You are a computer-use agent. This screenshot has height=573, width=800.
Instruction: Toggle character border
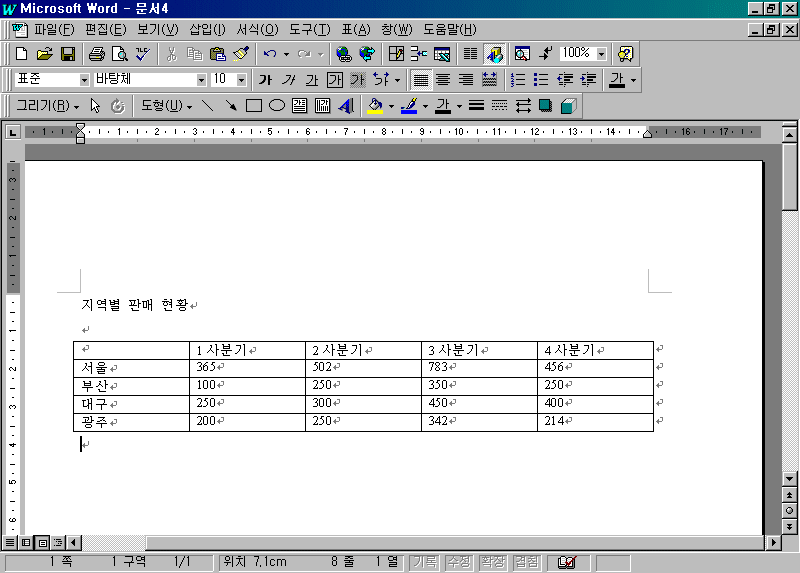tap(335, 80)
